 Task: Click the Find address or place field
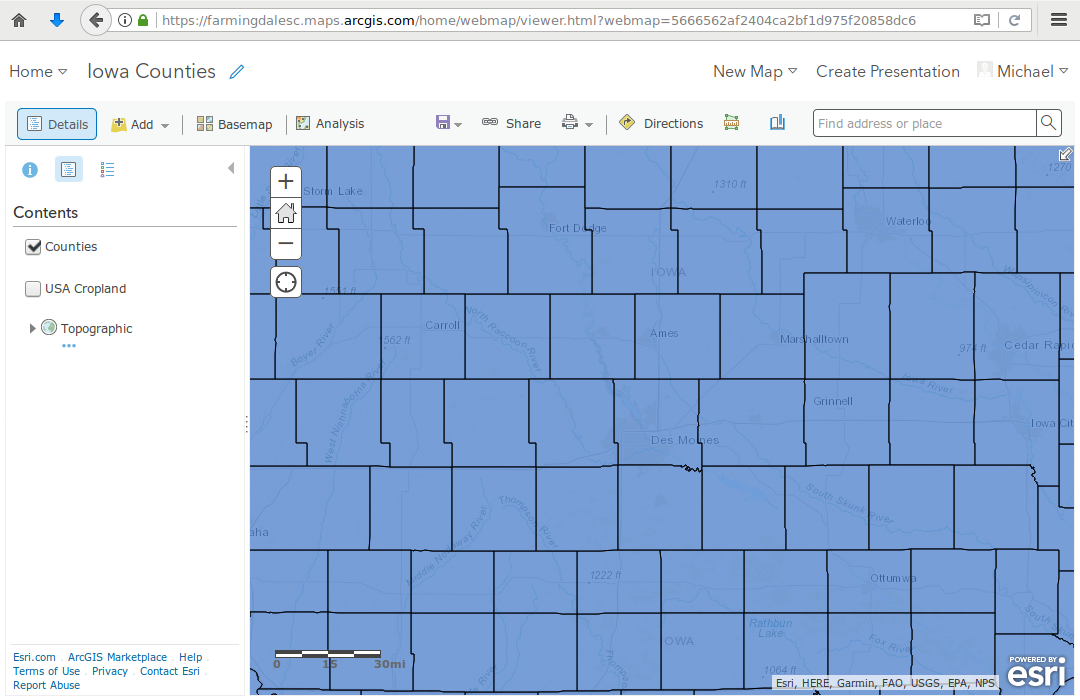(x=924, y=123)
